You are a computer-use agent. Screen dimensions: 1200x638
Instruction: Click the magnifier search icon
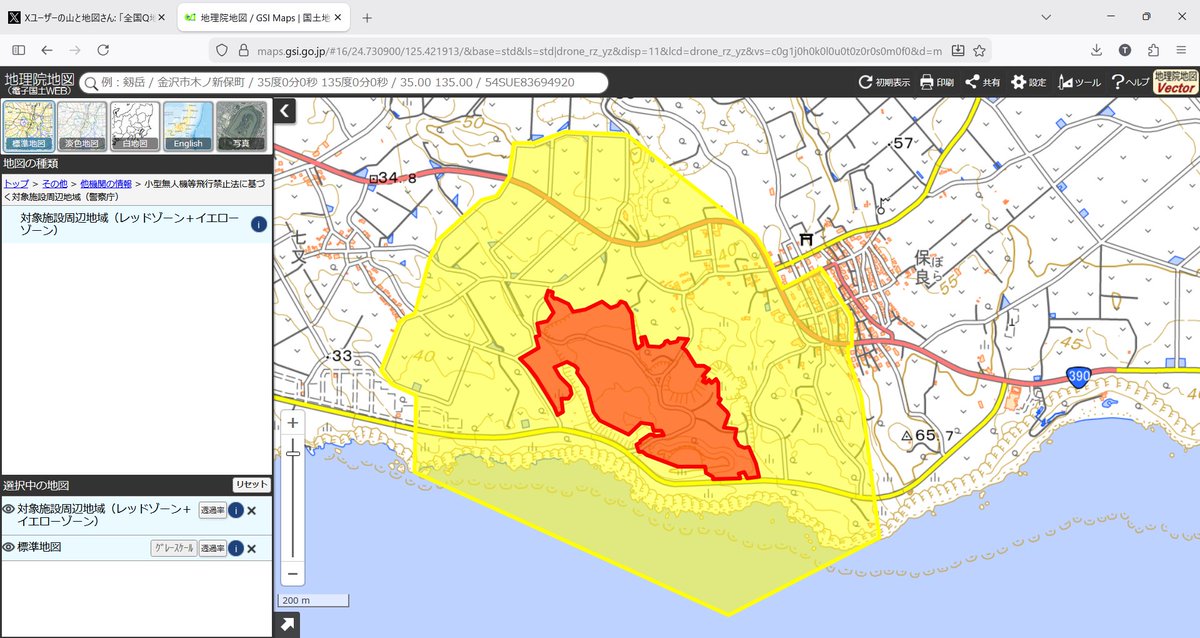(90, 83)
